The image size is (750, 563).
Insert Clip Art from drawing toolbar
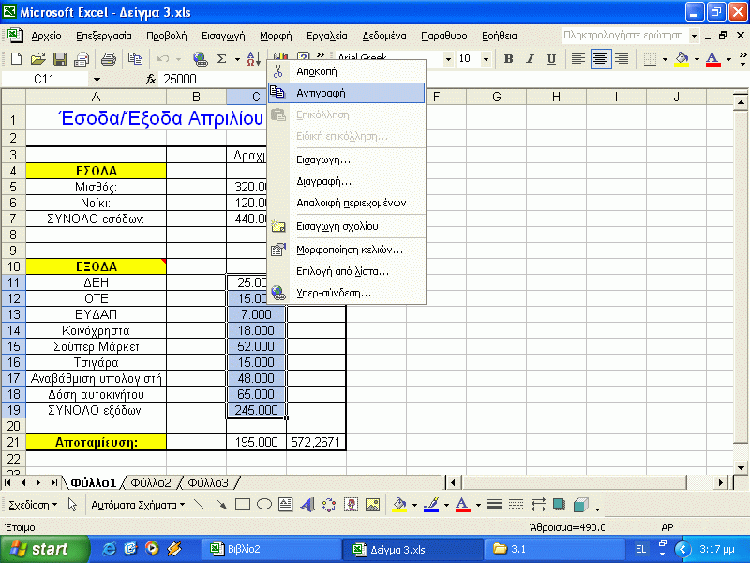351,505
